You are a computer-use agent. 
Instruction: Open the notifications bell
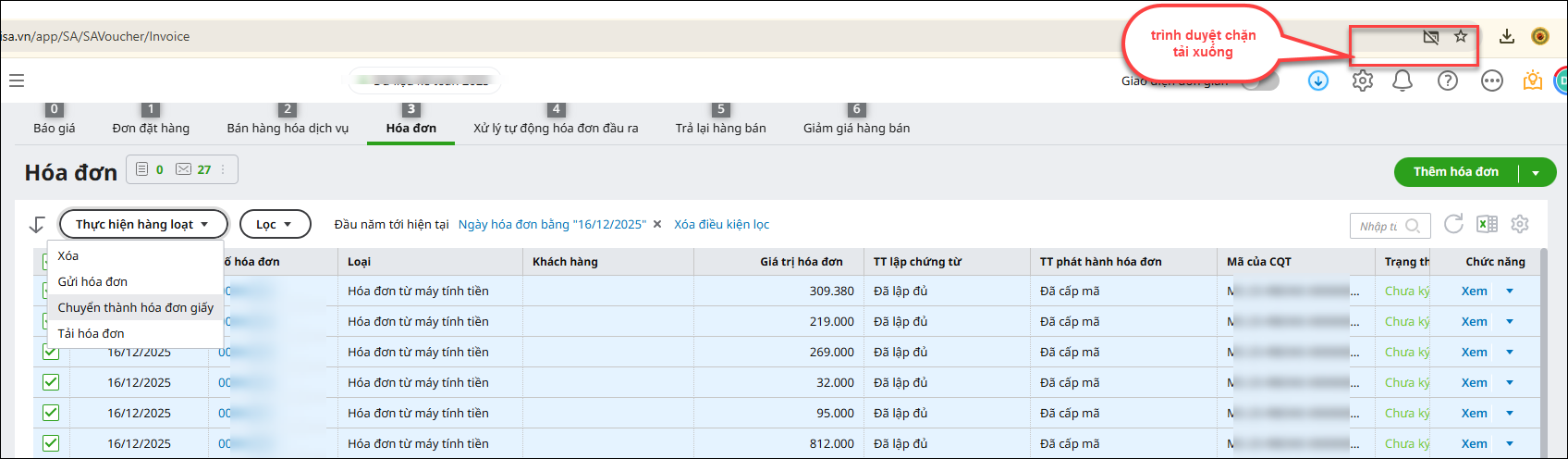point(1403,81)
